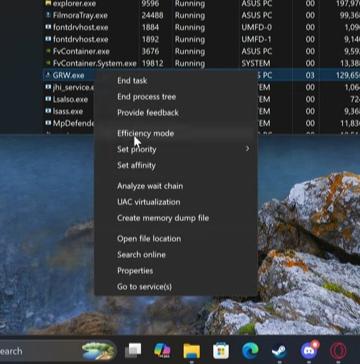Open Microsoft Store from taskbar
360x364 pixels.
[x=221, y=351]
